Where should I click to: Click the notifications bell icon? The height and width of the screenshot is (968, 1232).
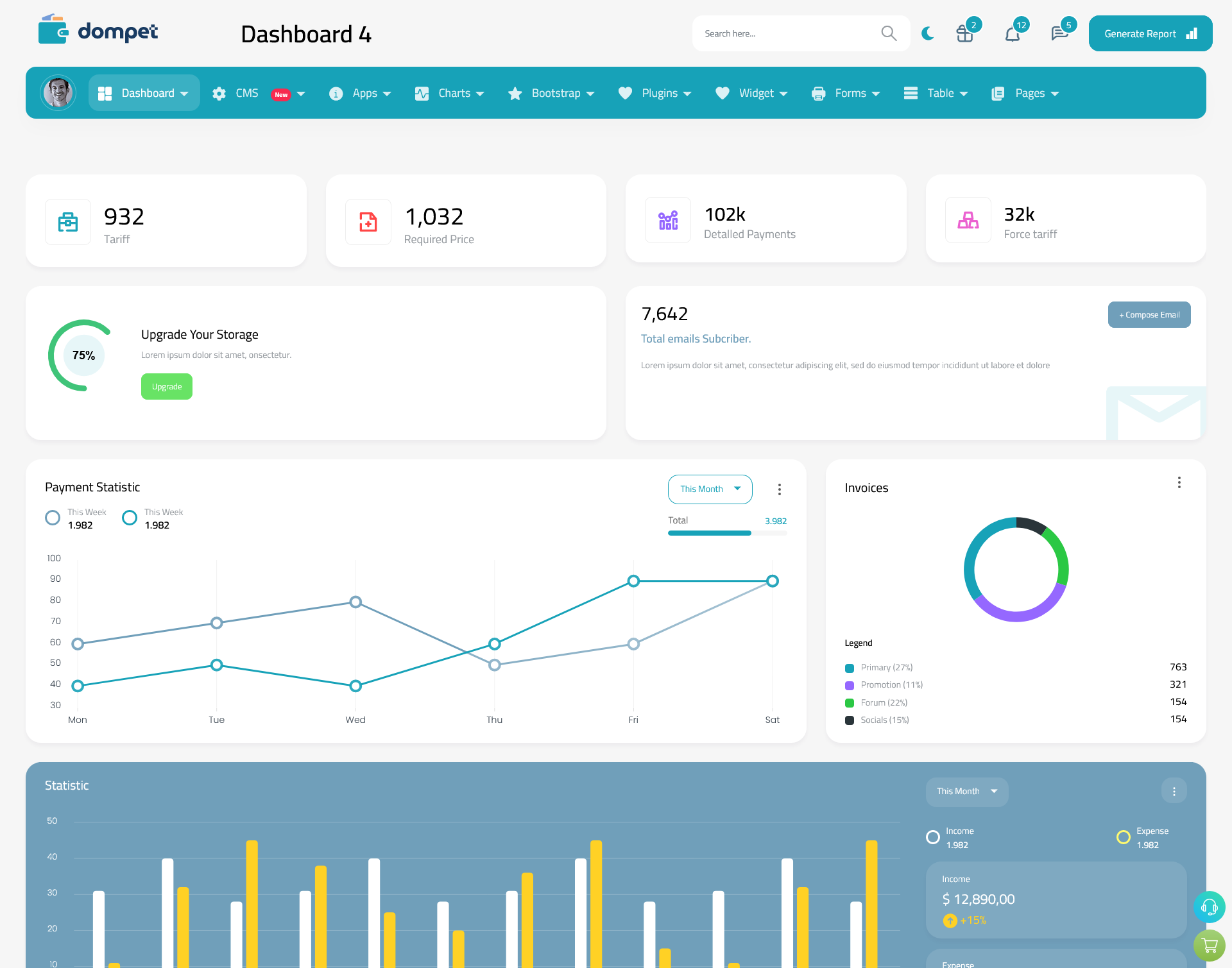click(1012, 33)
